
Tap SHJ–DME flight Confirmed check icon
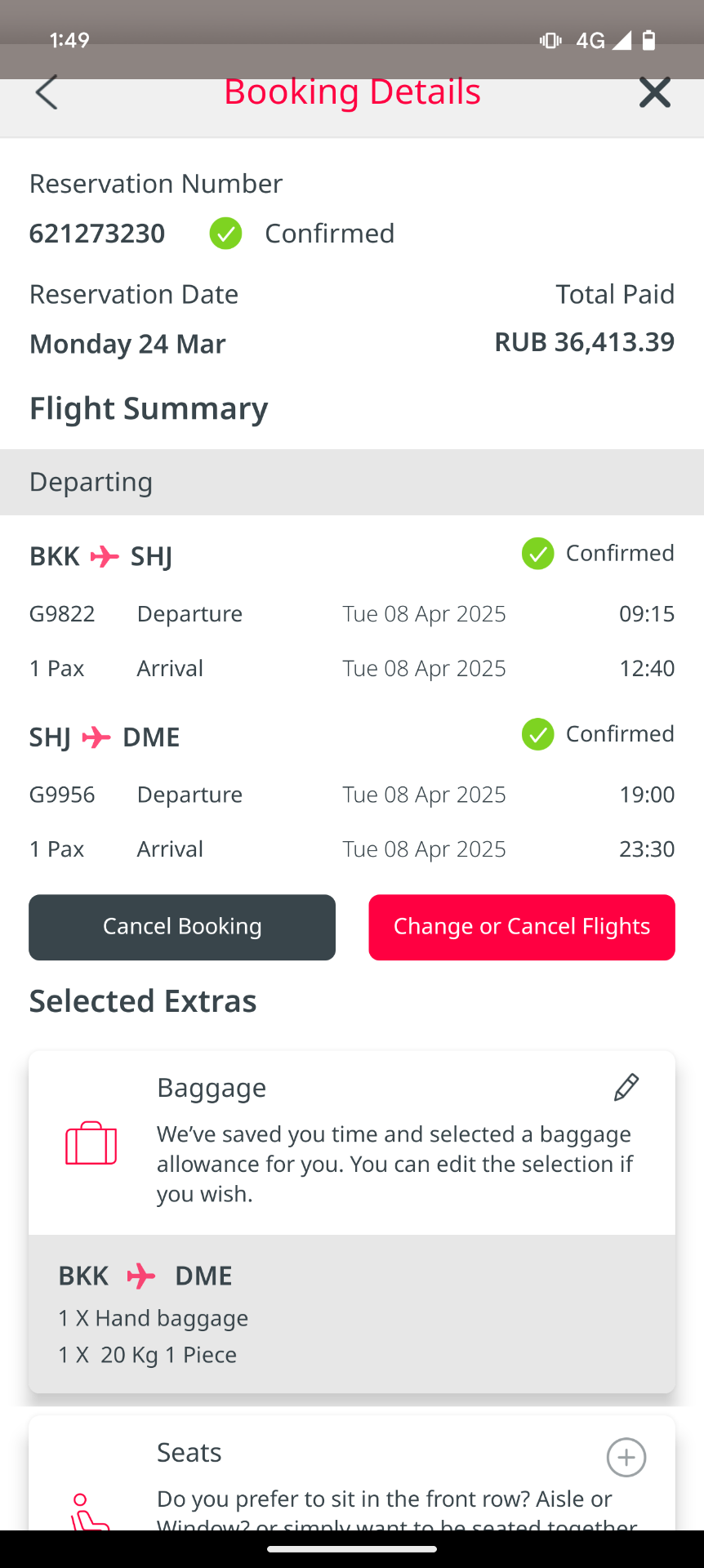pyautogui.click(x=538, y=734)
